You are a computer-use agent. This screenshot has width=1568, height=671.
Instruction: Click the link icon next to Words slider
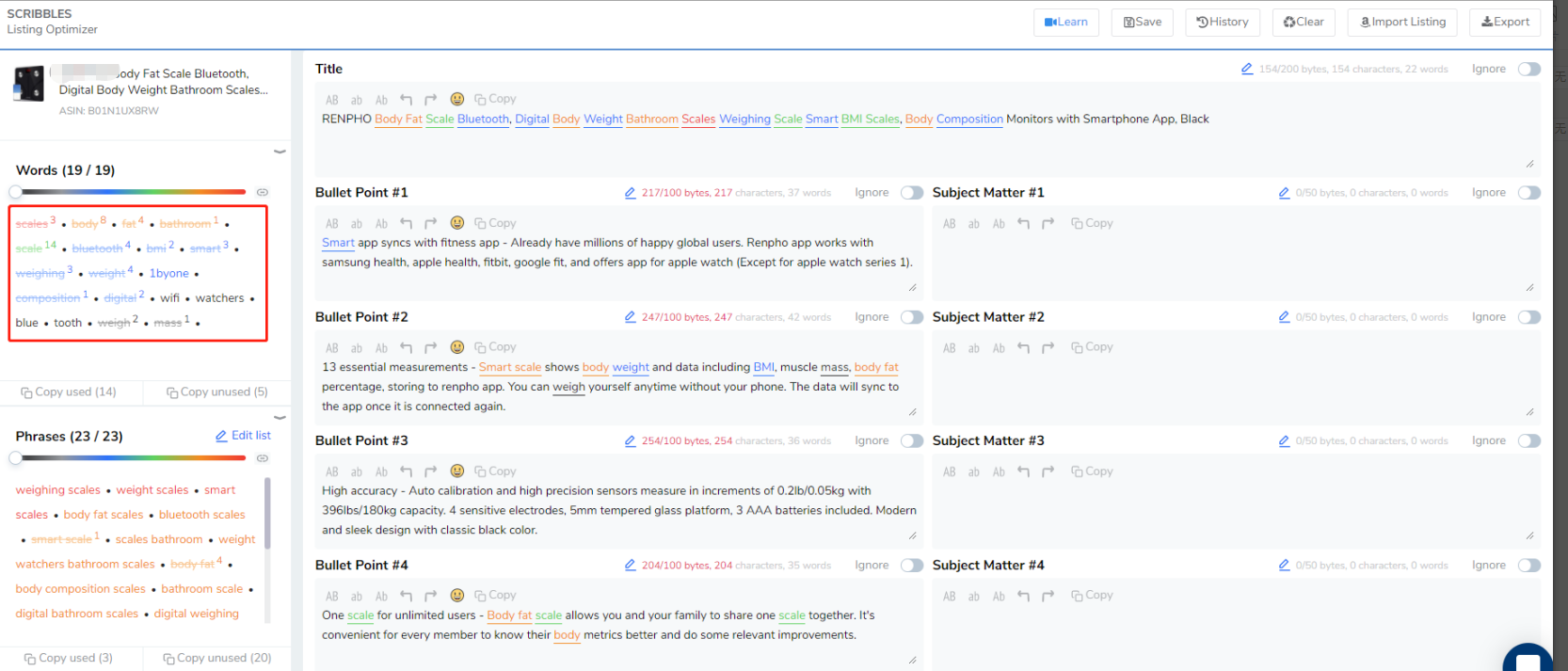pos(263,192)
